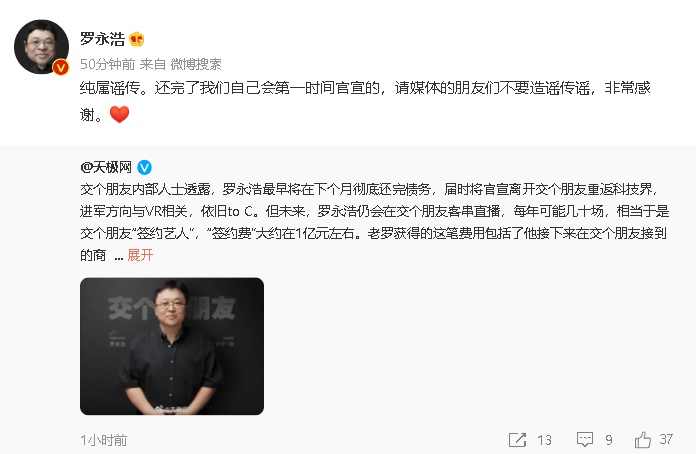
Task: Like the post with thumbs-up icon
Action: (642, 440)
